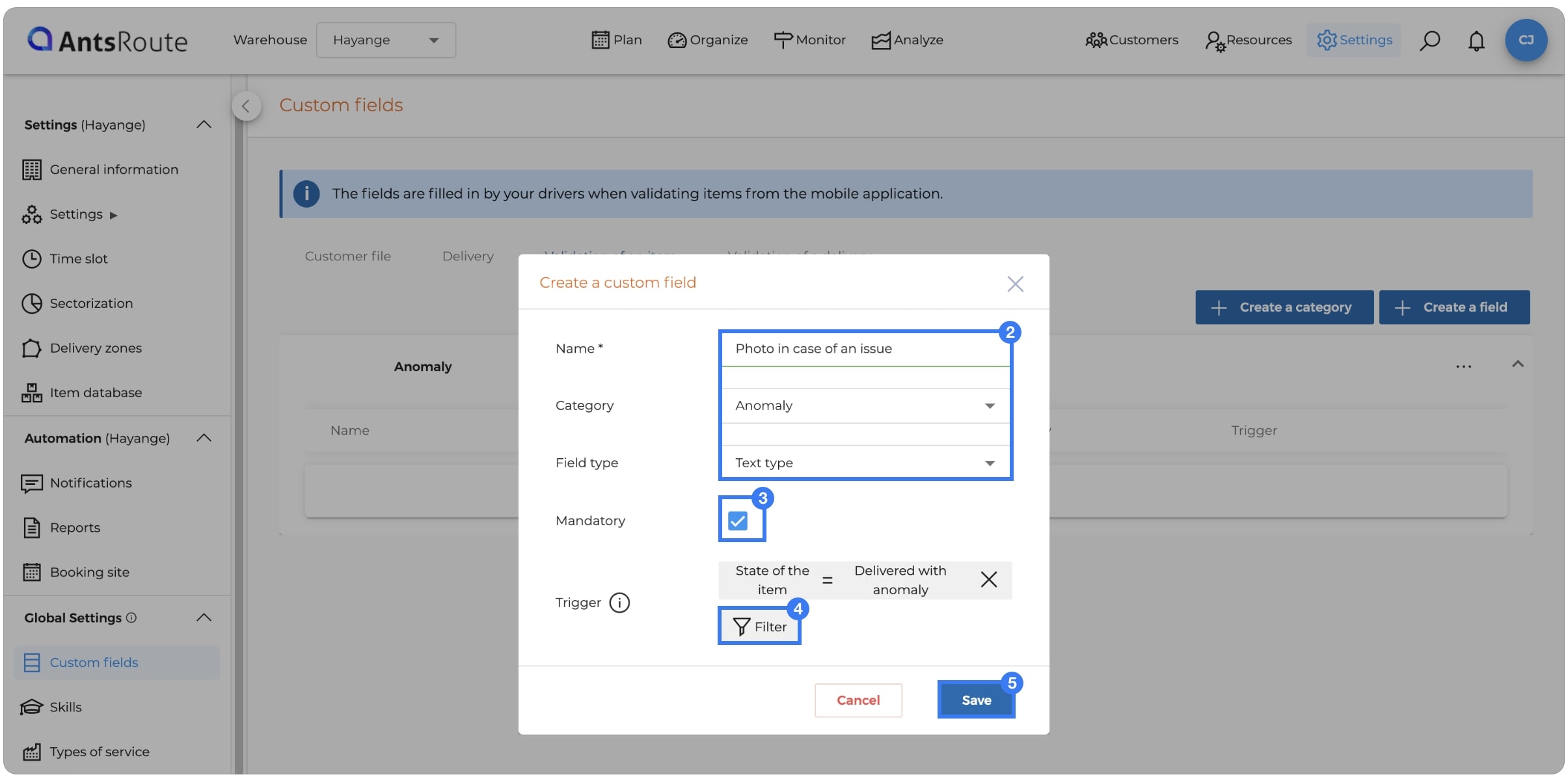Open the Category dropdown showing Anomaly
This screenshot has height=781, width=1568.
tap(866, 406)
